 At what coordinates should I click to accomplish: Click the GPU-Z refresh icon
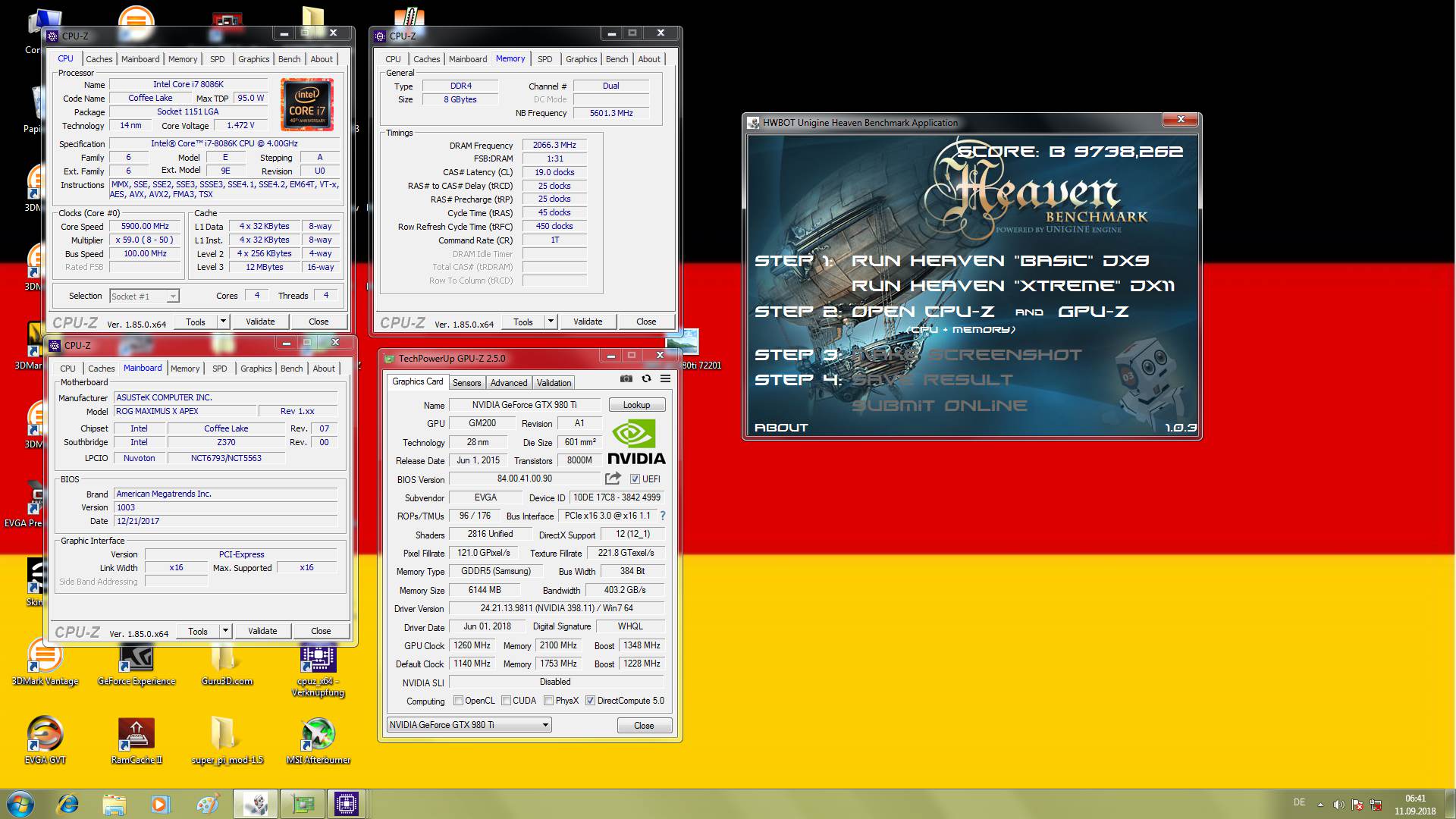(646, 378)
